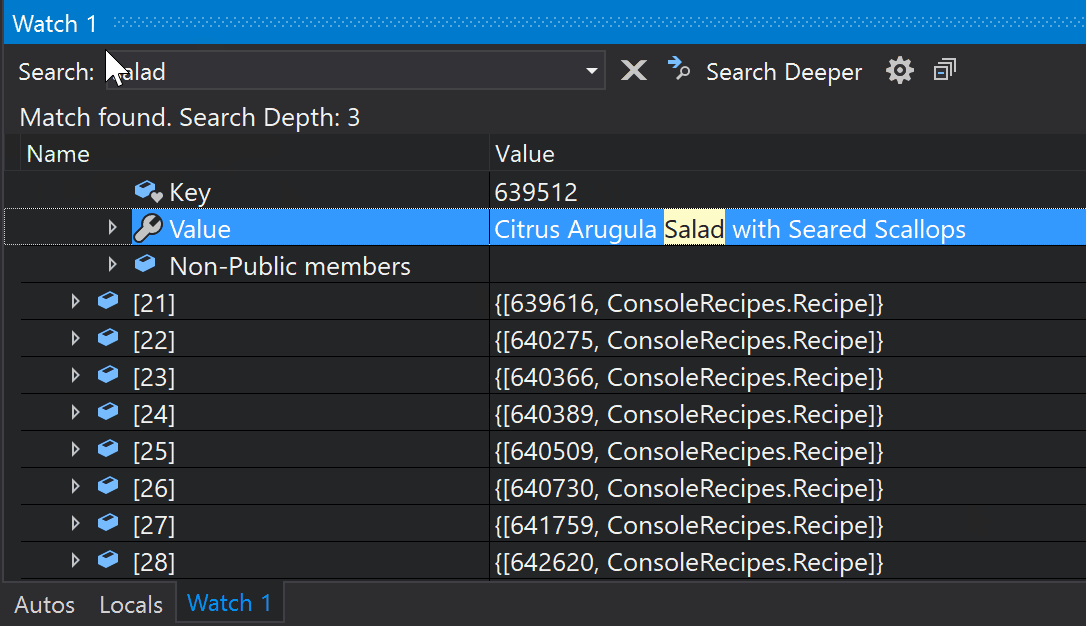The image size is (1086, 626).
Task: Switch to the Autos tab
Action: [44, 604]
